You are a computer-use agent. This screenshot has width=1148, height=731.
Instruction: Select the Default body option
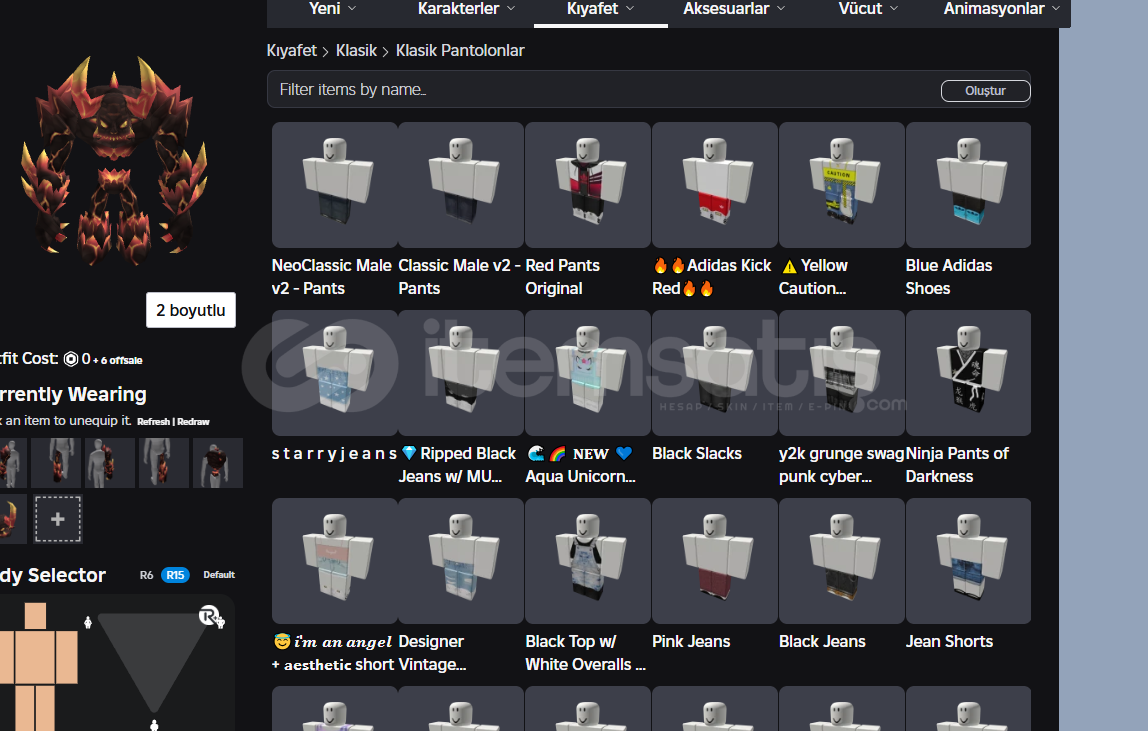pyautogui.click(x=219, y=575)
